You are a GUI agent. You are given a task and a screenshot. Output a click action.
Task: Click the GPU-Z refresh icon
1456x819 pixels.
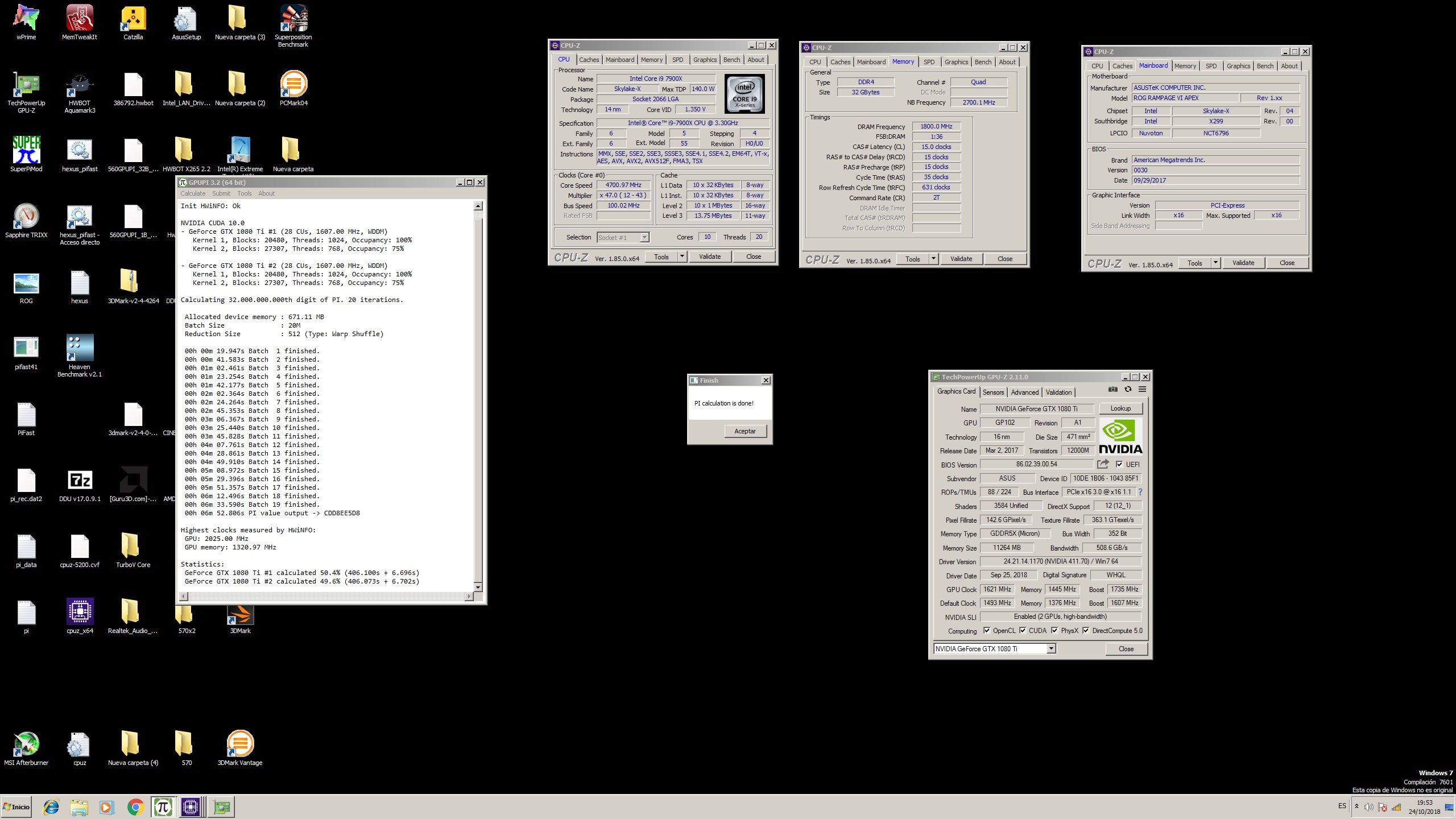pyautogui.click(x=1128, y=390)
